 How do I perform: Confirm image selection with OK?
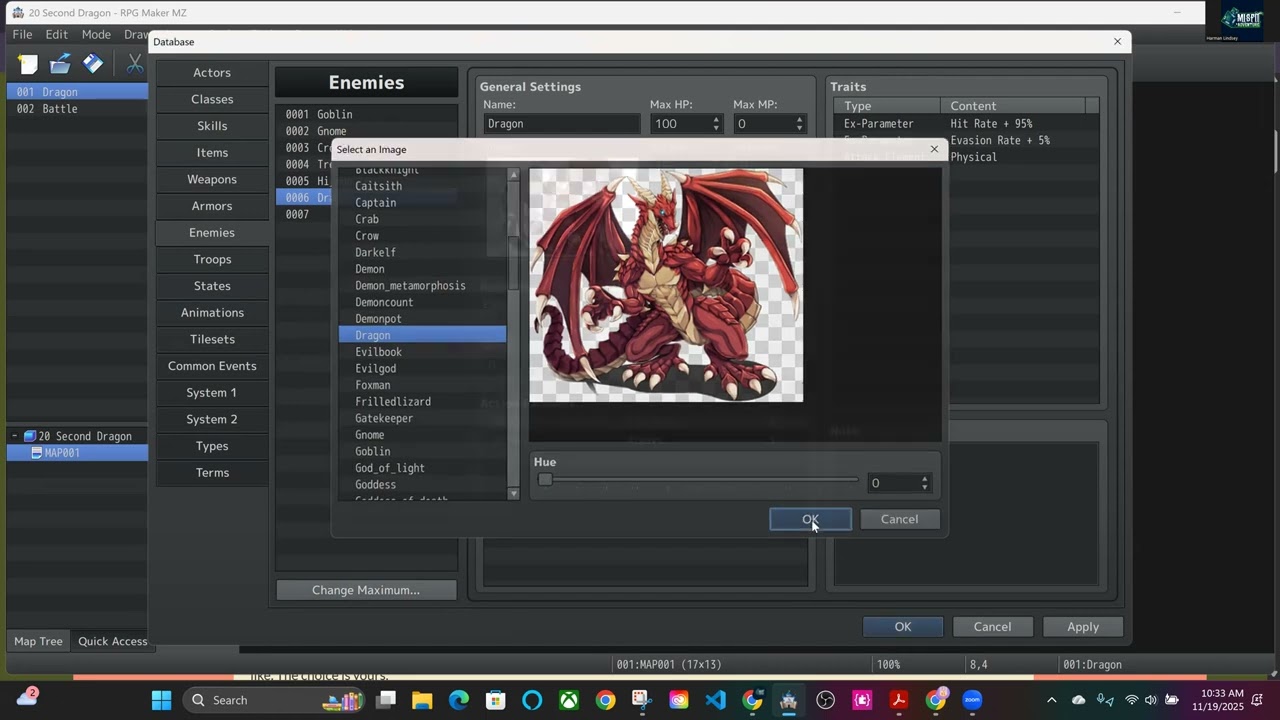click(x=810, y=519)
